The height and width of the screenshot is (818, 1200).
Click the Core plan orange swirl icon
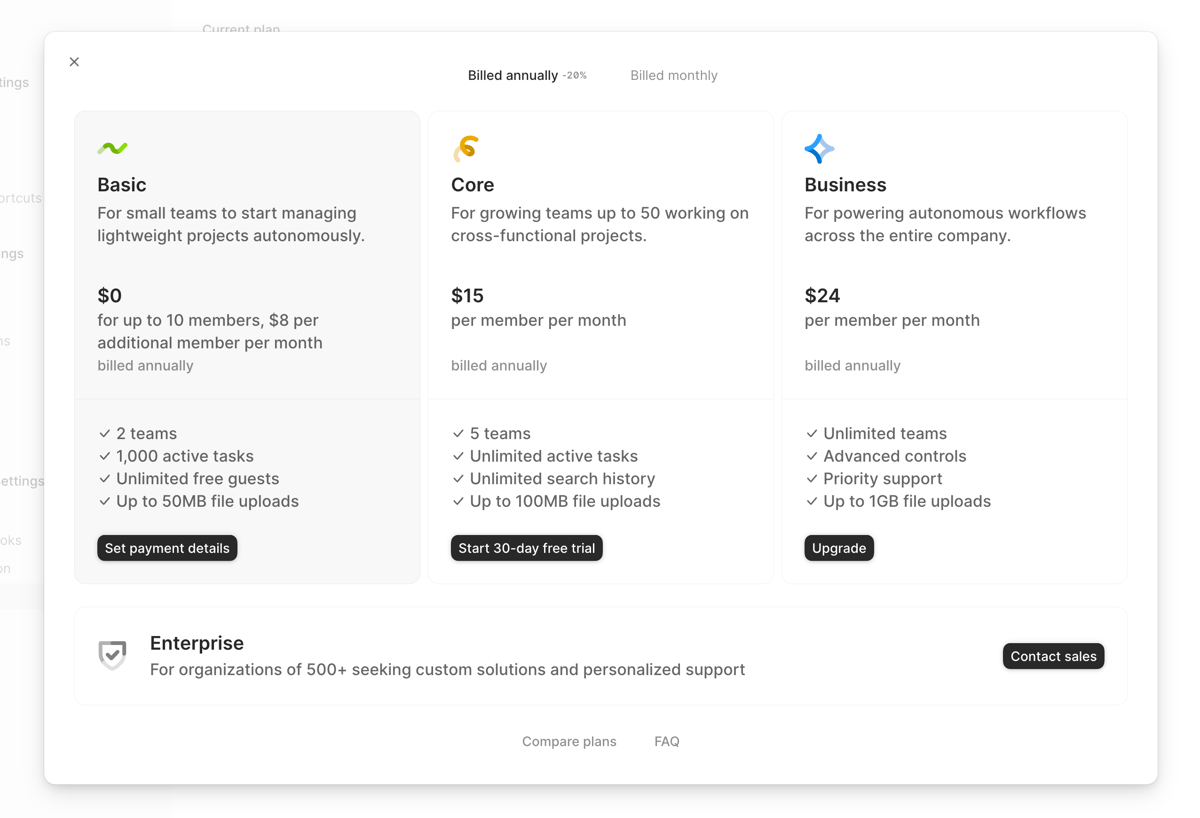466,147
